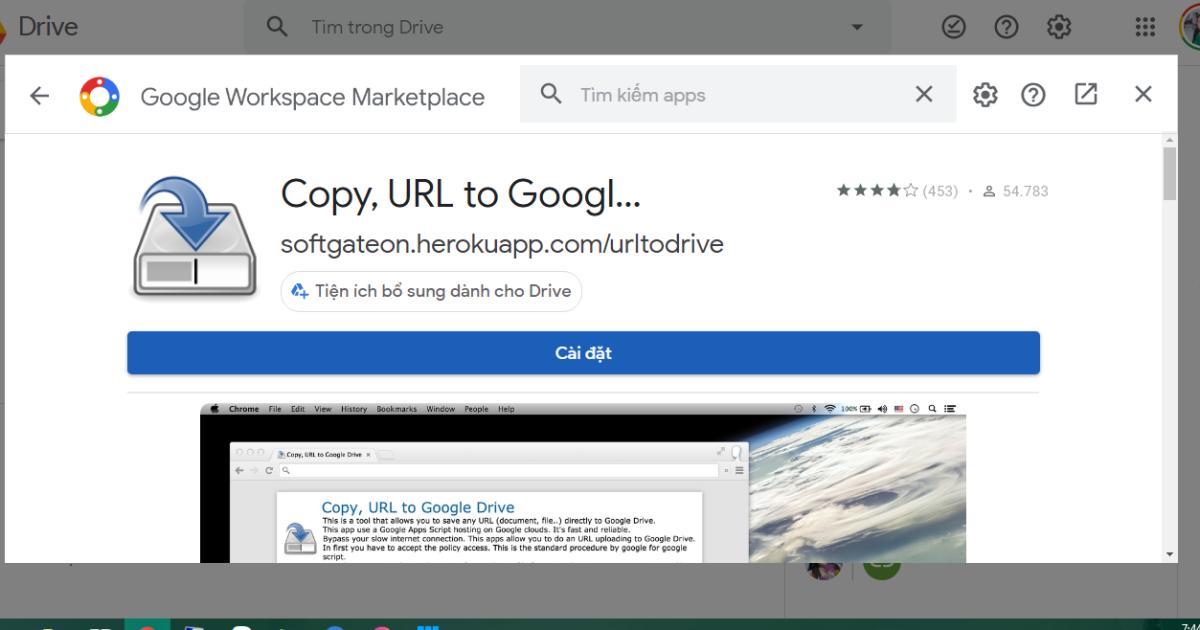Click the Tiện ích bổ sung dành cho Drive chip
This screenshot has width=1200, height=630.
(x=431, y=291)
